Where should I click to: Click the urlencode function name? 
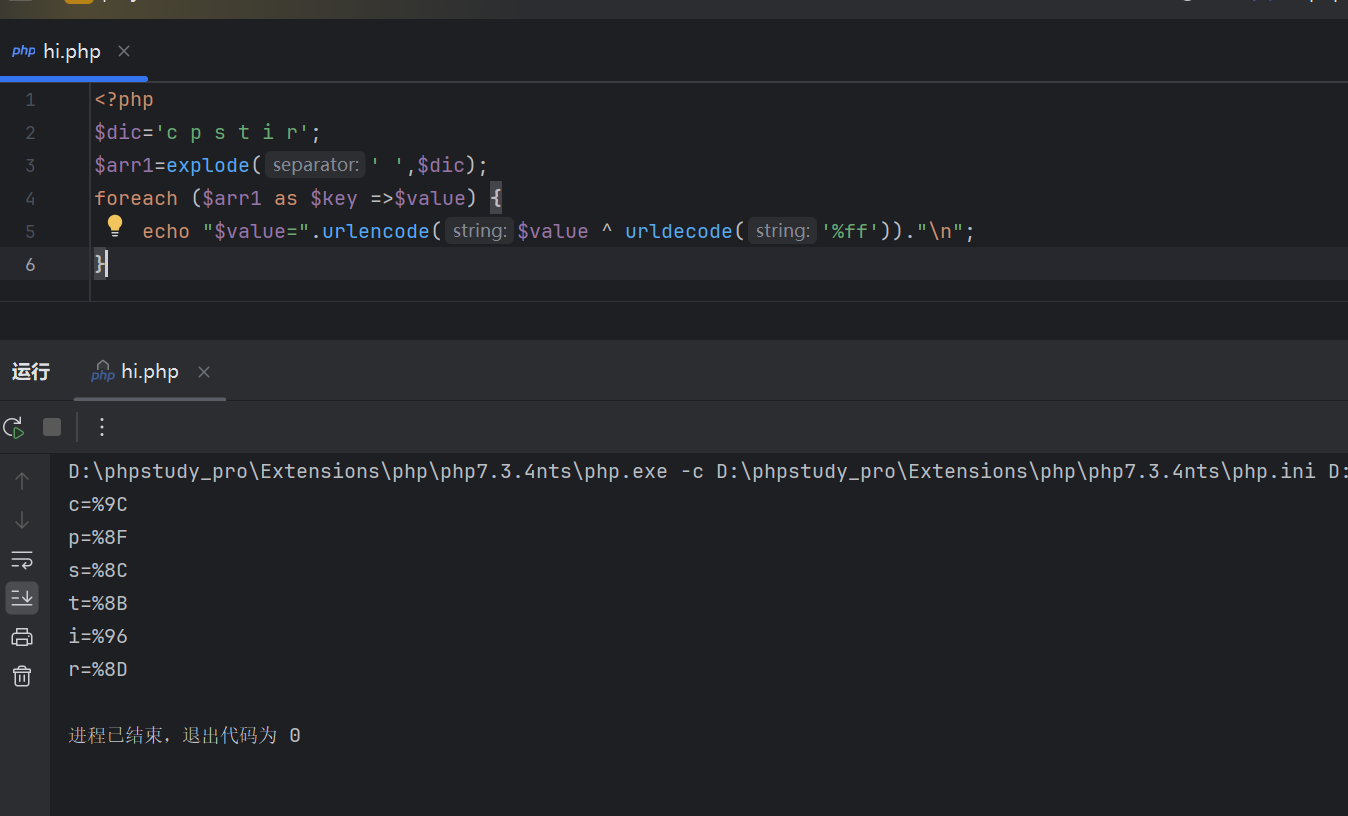click(376, 231)
